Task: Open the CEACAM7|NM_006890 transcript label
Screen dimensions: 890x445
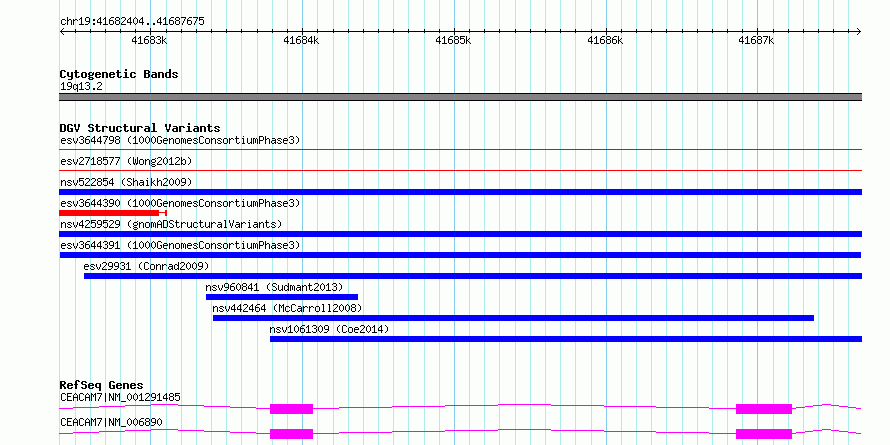Action: tap(111, 422)
